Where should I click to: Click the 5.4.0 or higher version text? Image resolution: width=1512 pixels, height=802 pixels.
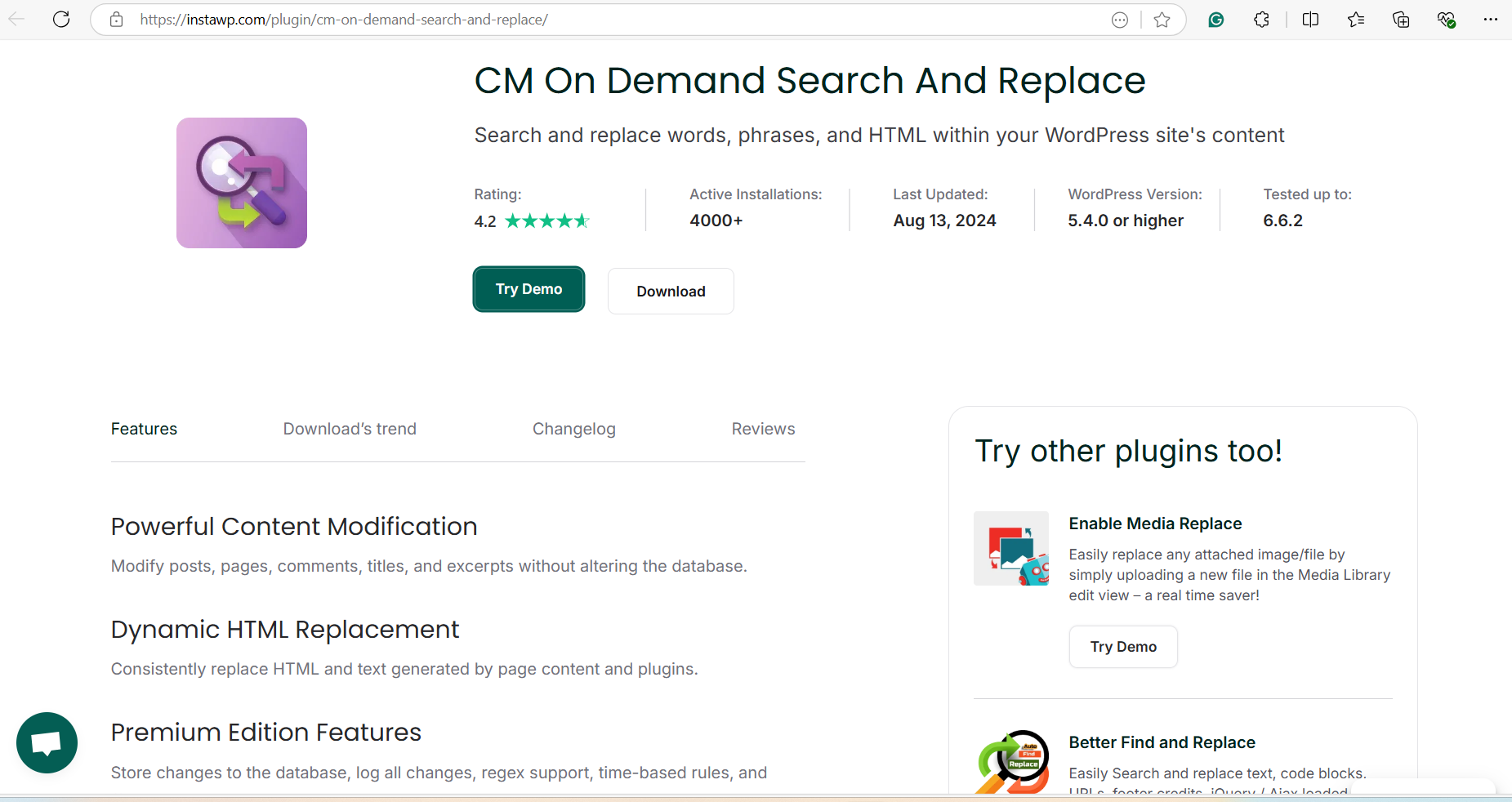tap(1125, 221)
